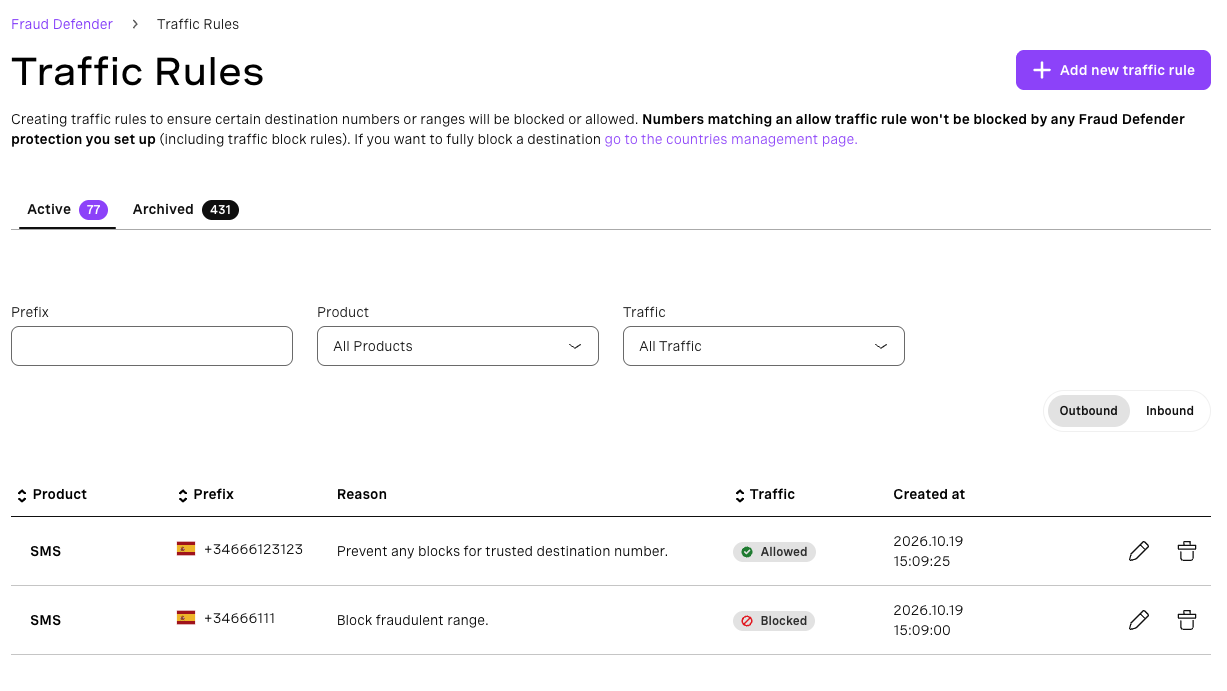Click the Reason column header

coord(362,494)
